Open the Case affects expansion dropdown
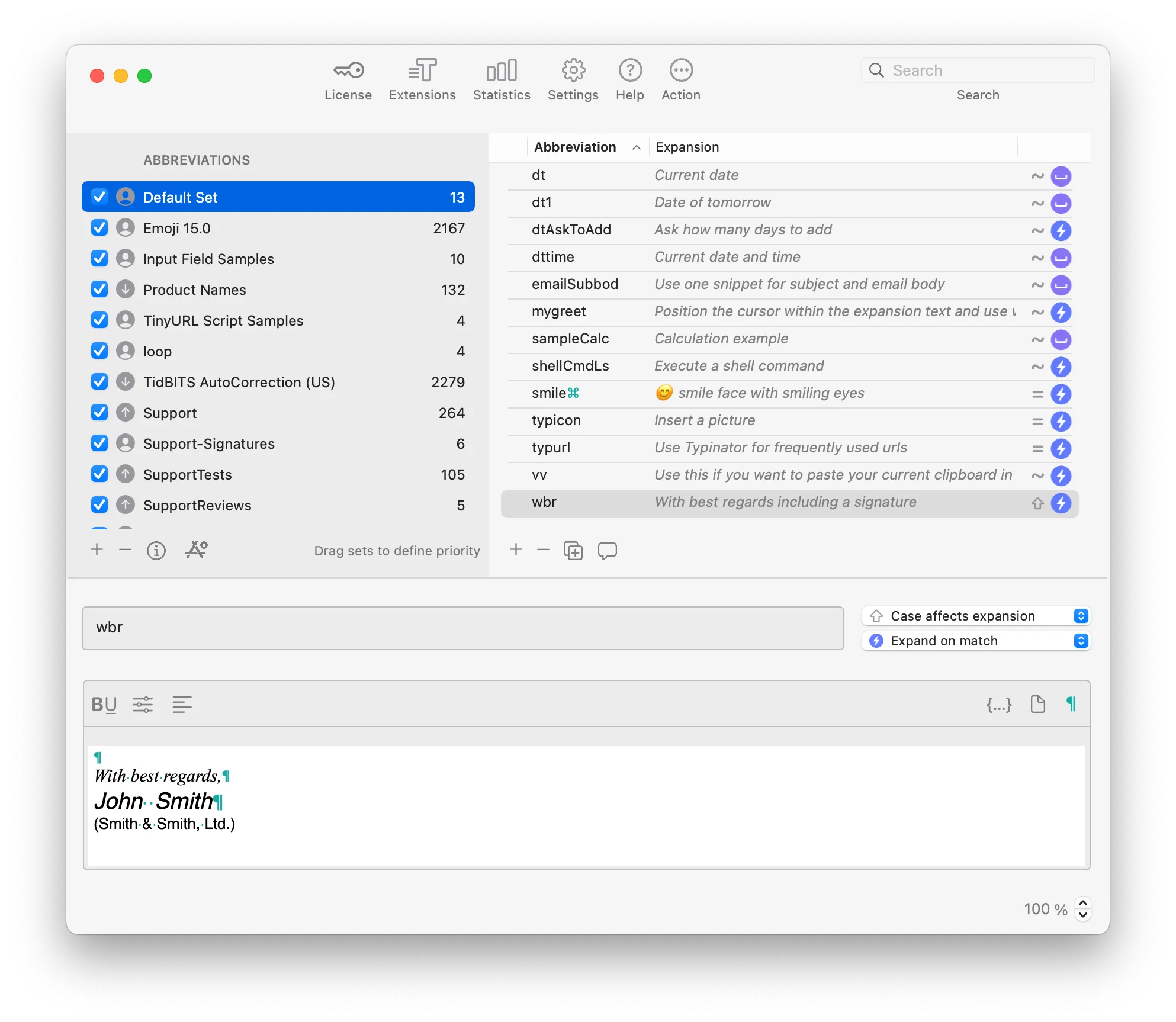The width and height of the screenshot is (1176, 1022). click(x=1081, y=616)
